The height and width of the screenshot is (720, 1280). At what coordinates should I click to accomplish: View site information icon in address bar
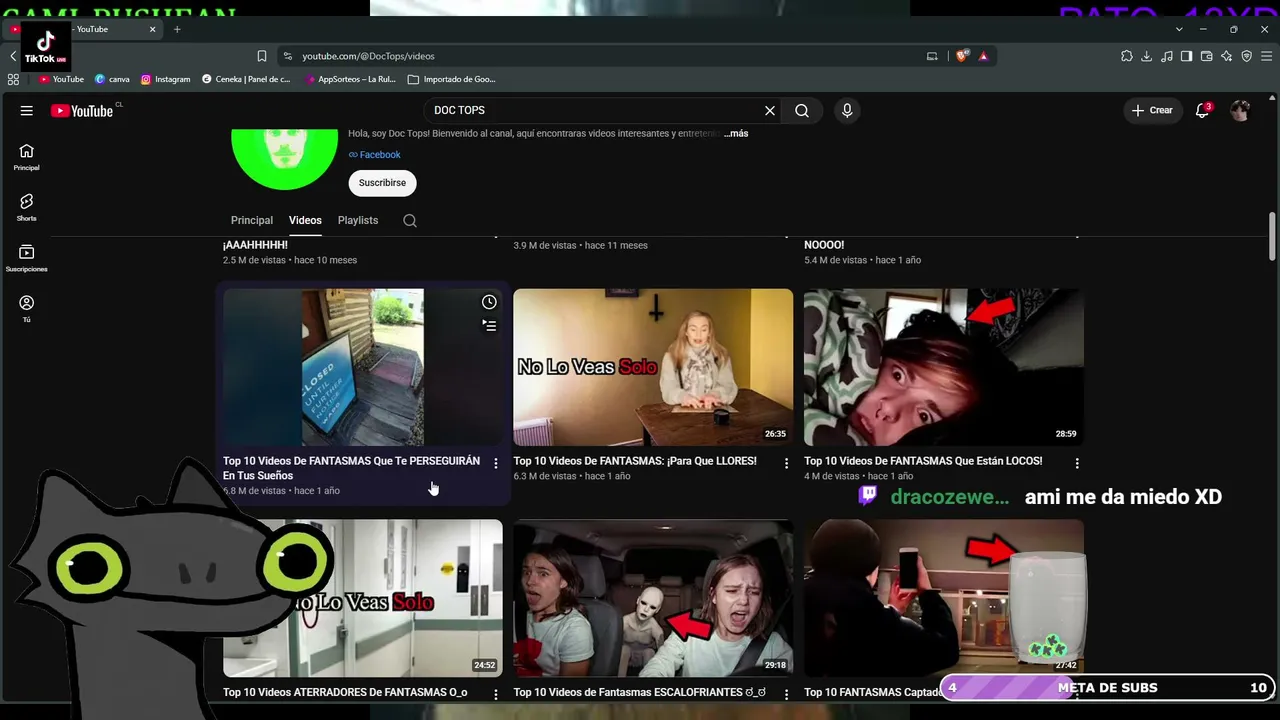[x=288, y=56]
